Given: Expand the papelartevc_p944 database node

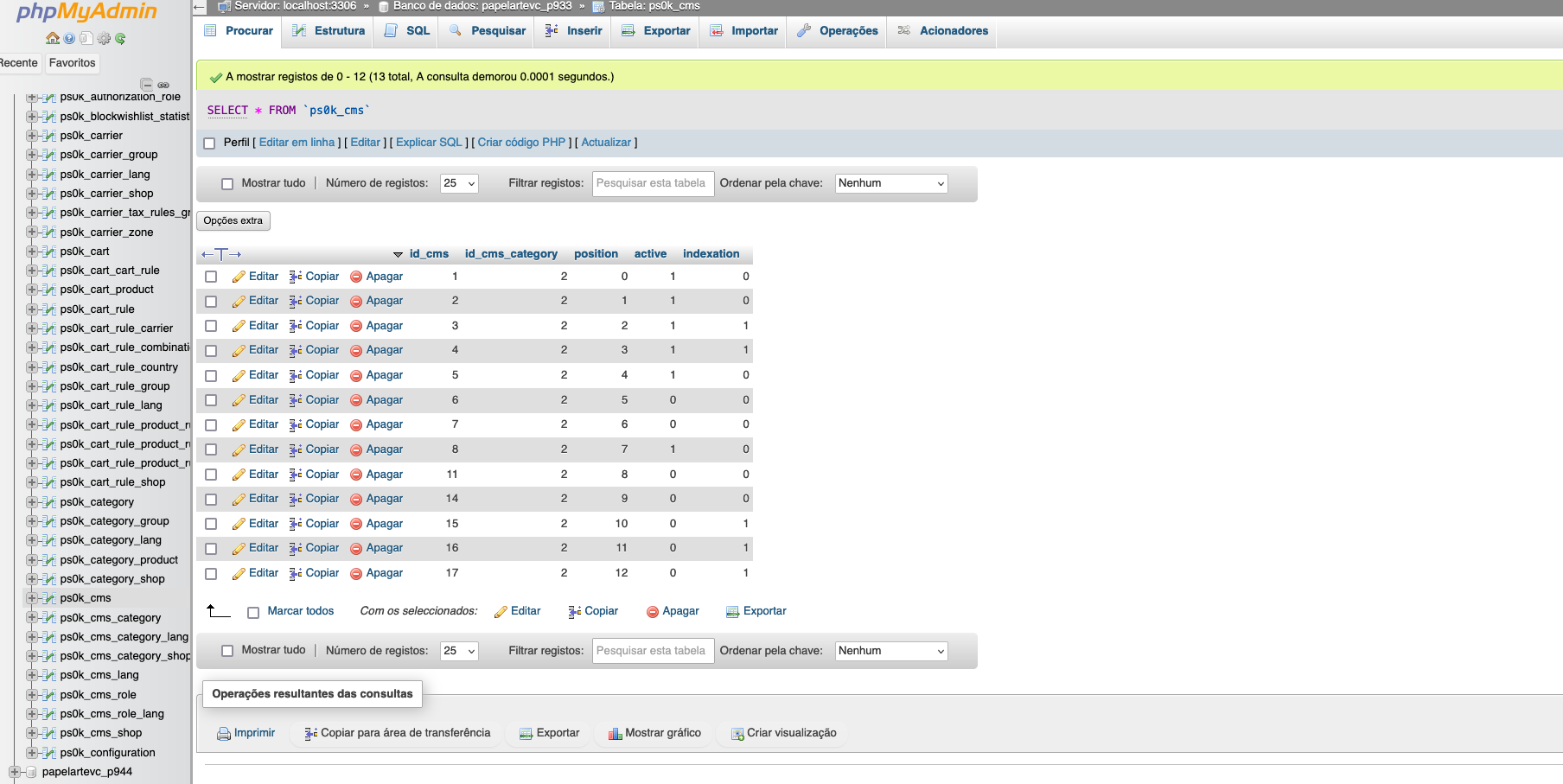Looking at the screenshot, I should tap(14, 772).
